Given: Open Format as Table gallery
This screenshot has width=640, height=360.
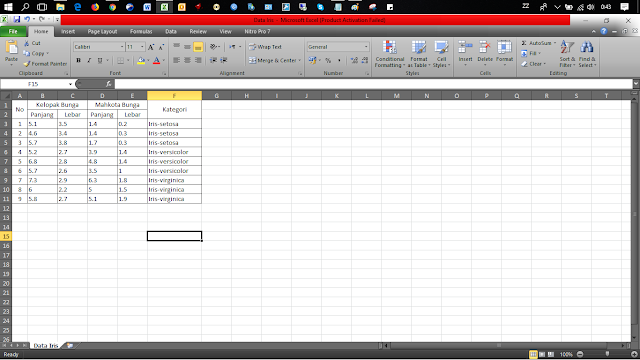Looking at the screenshot, I should pyautogui.click(x=418, y=54).
